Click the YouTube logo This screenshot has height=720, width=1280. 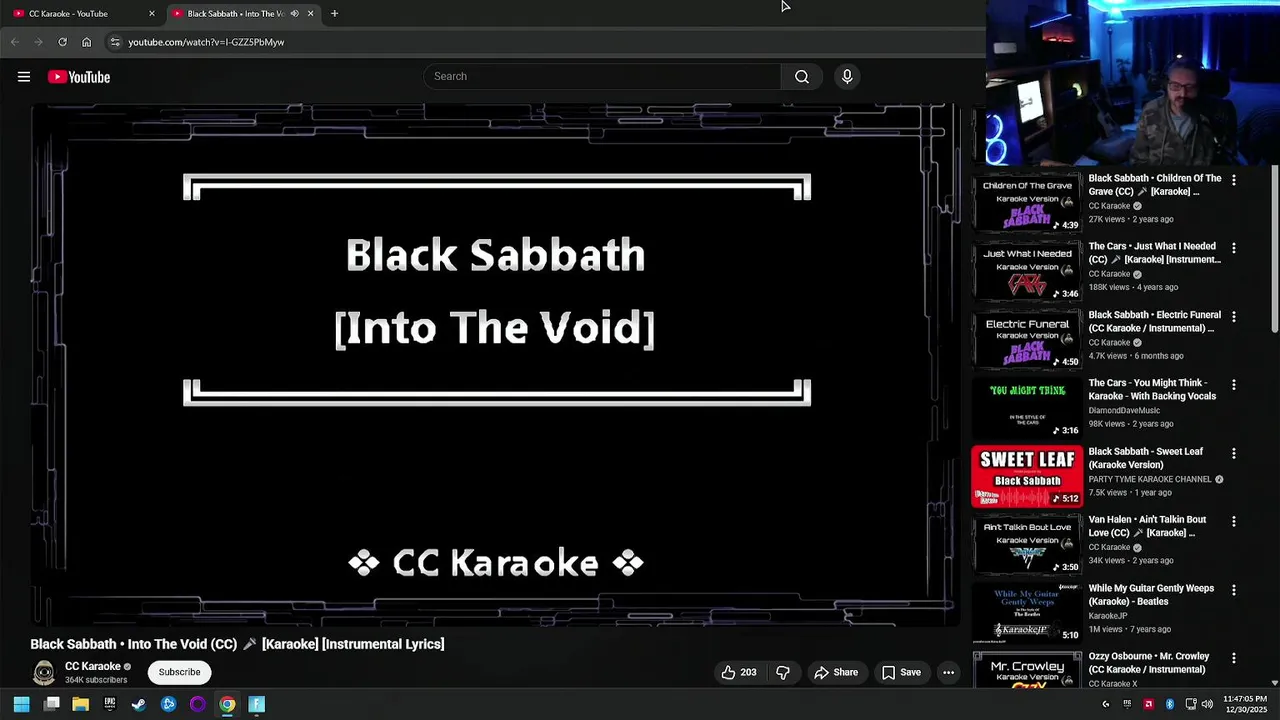click(79, 77)
